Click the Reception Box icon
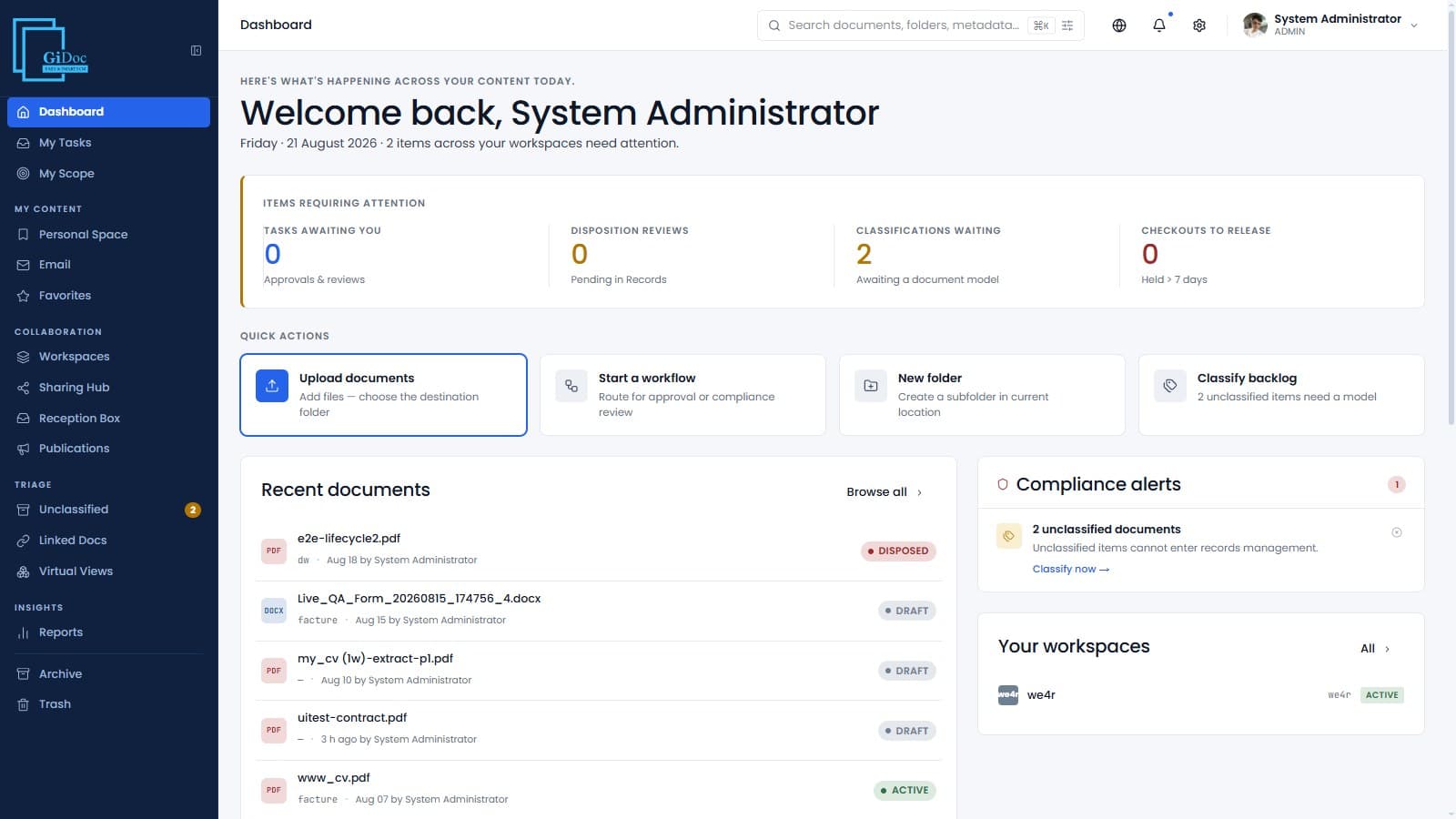Screen dimensions: 1456x819 coord(24,419)
